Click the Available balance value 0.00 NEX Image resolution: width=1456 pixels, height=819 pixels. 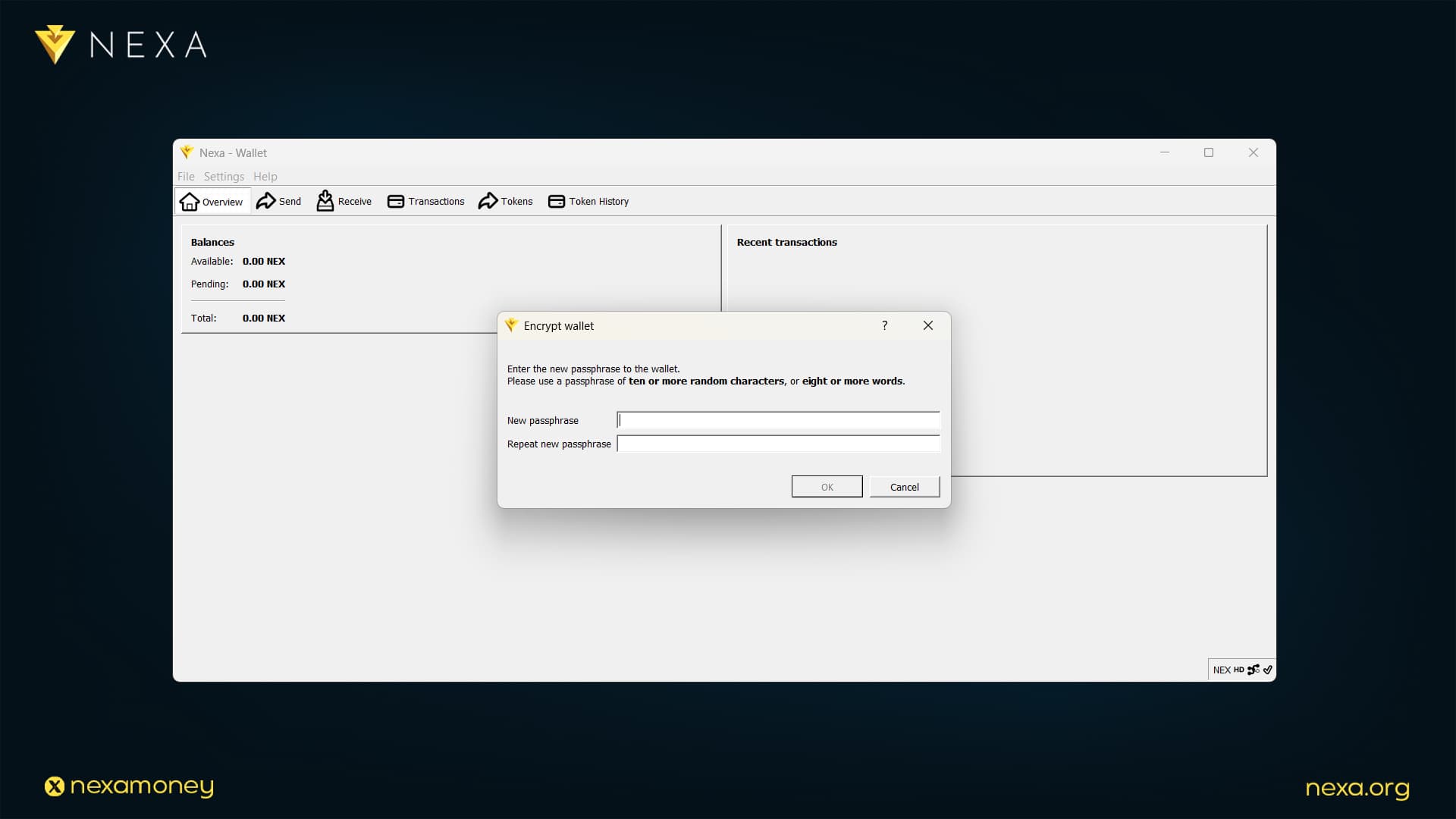(x=264, y=261)
